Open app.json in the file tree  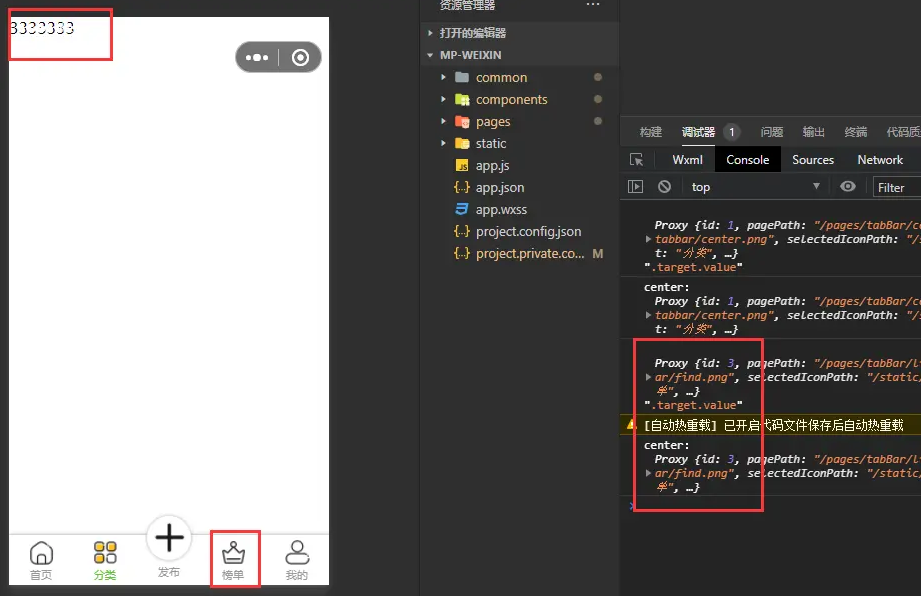(500, 187)
